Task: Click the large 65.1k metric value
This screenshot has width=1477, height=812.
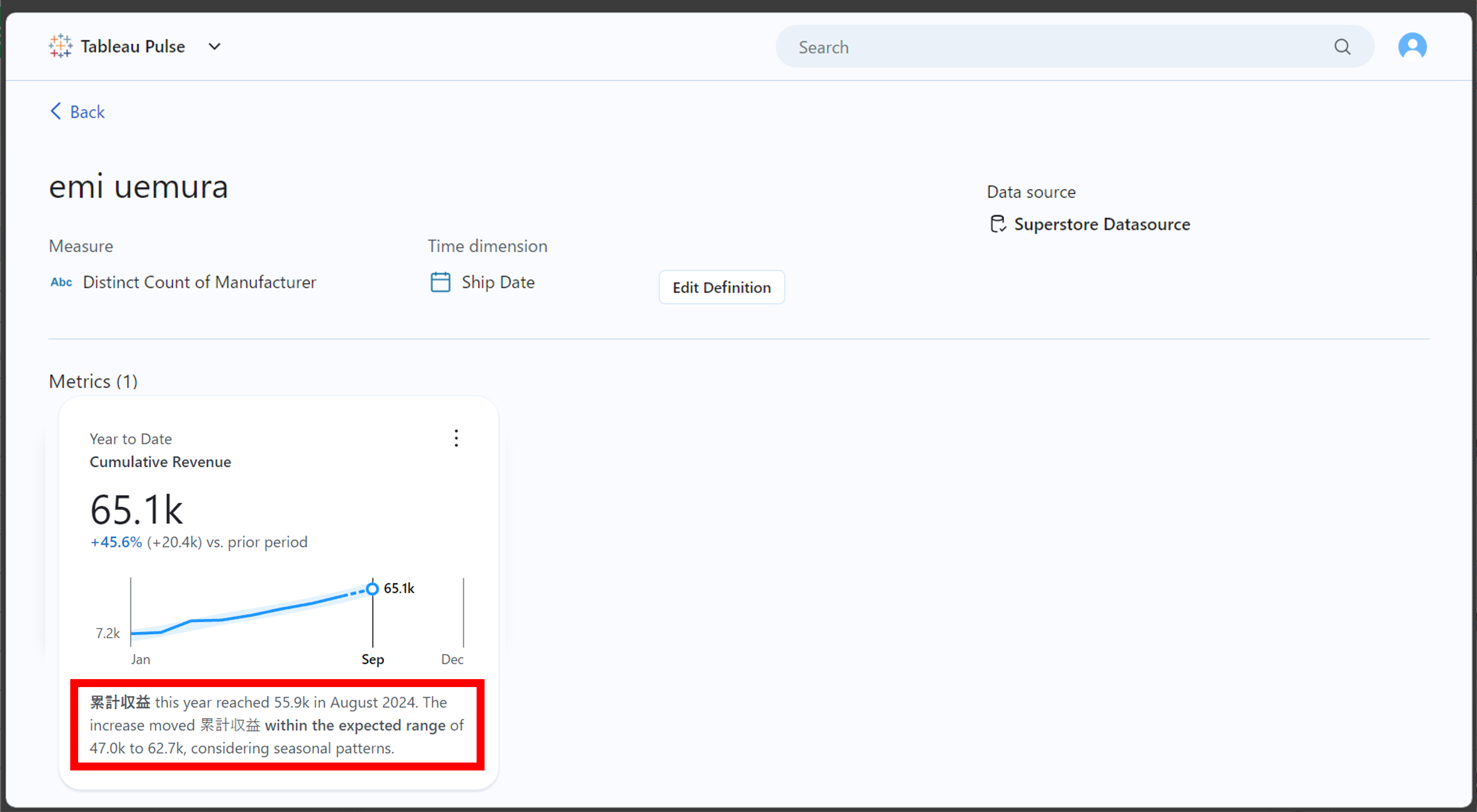Action: pyautogui.click(x=136, y=509)
